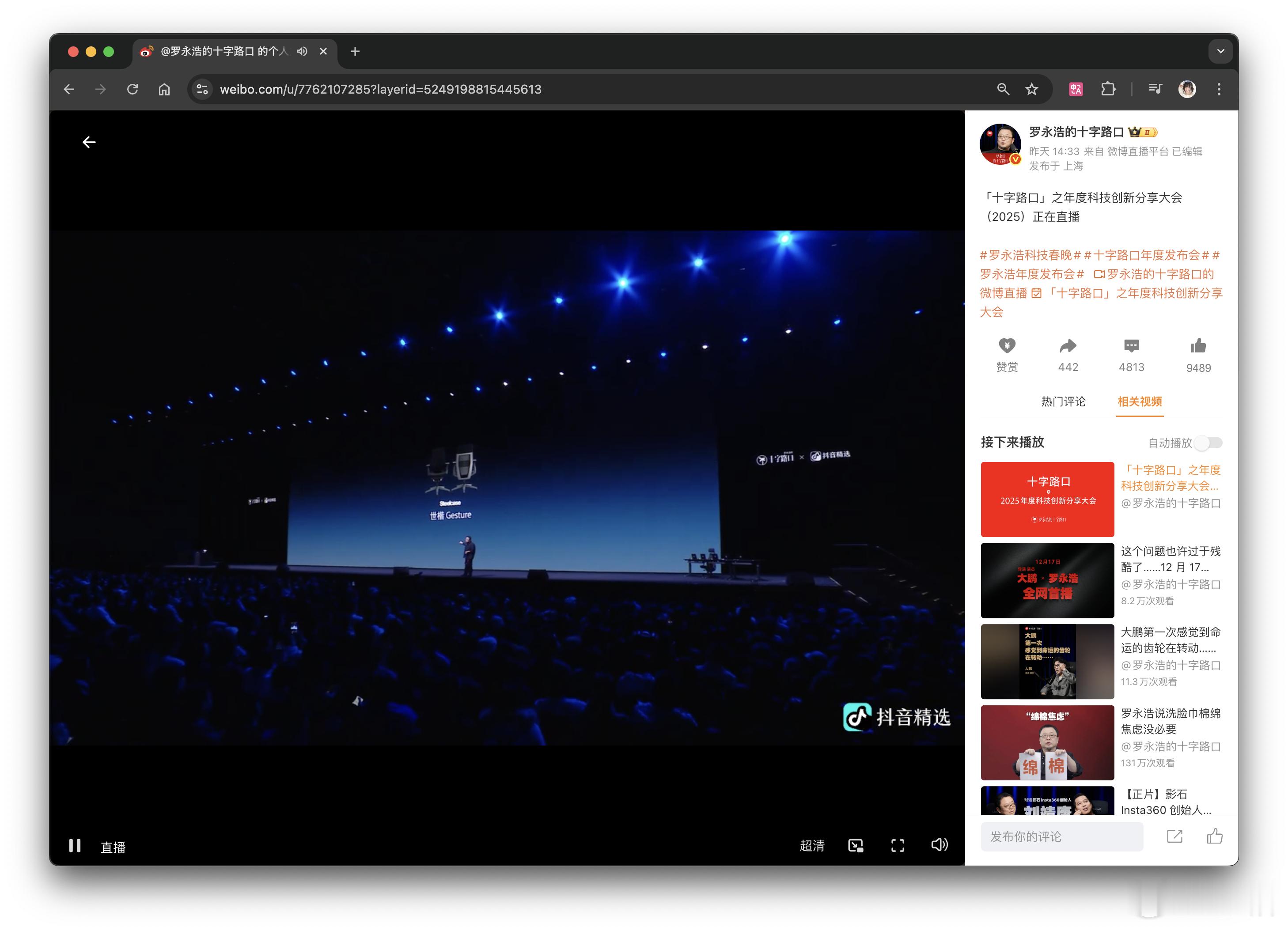Click the 发布你的评论 comment field
This screenshot has width=1288, height=931.
coord(1061,837)
